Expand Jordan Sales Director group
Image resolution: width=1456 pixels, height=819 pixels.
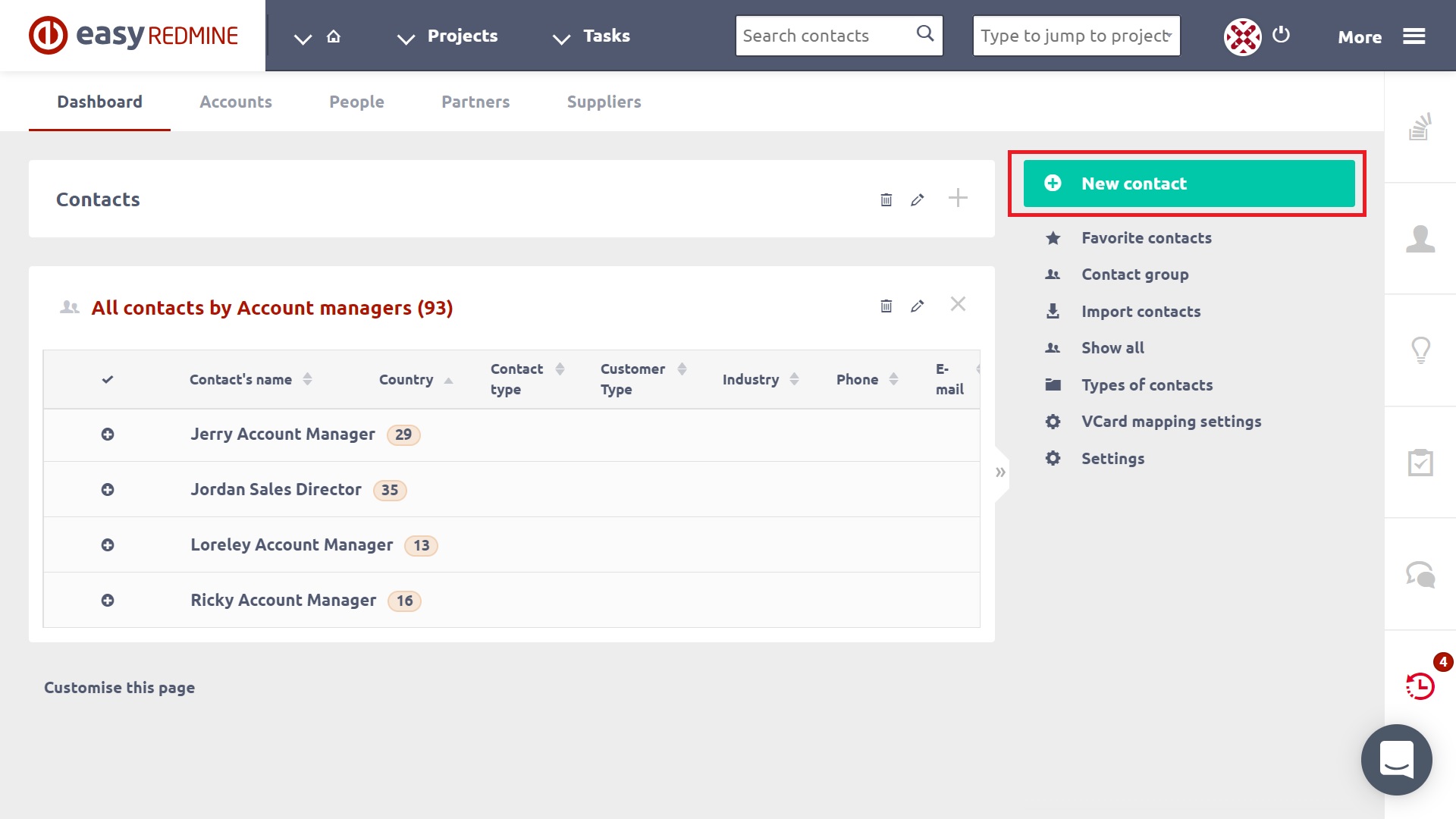pos(108,490)
